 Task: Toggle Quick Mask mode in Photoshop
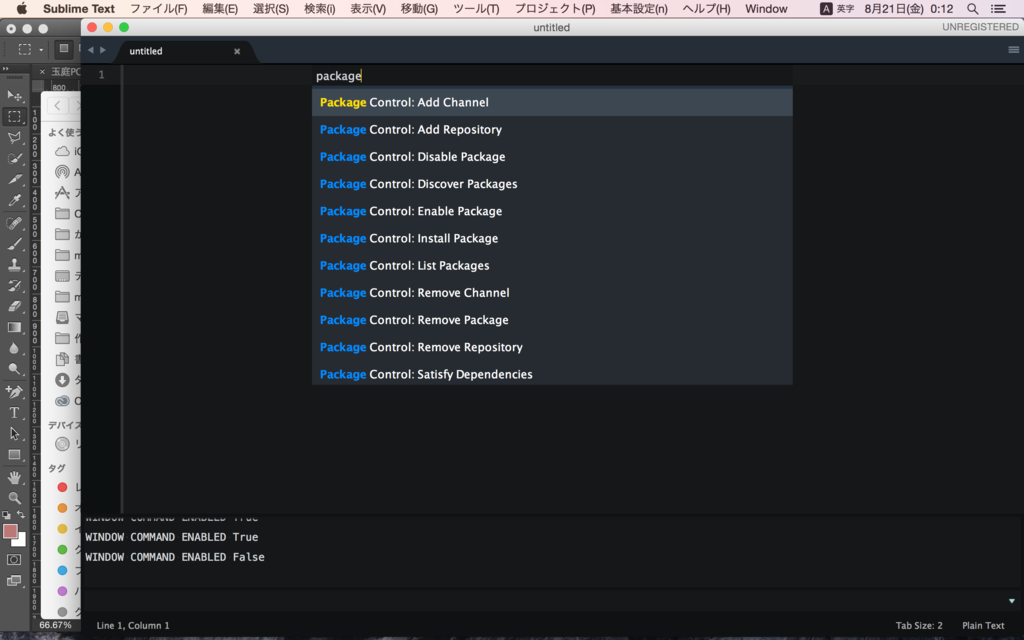tap(14, 560)
